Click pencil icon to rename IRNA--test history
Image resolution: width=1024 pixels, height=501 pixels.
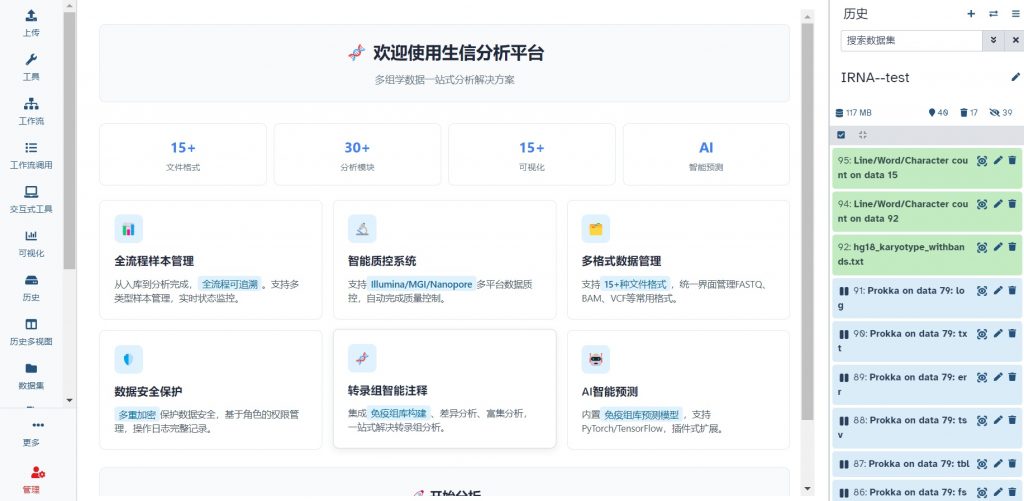pyautogui.click(x=1016, y=78)
